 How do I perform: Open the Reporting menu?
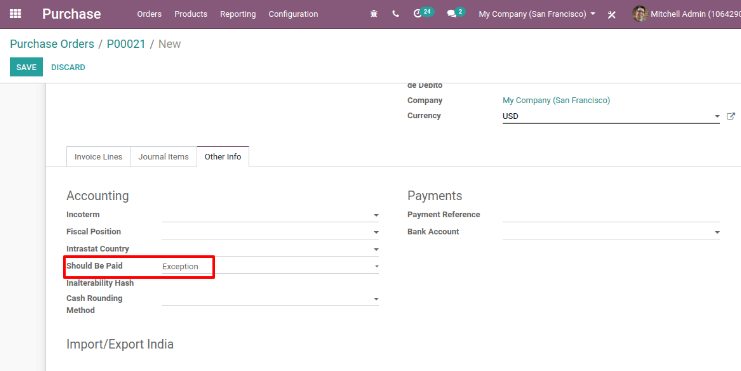[x=238, y=14]
